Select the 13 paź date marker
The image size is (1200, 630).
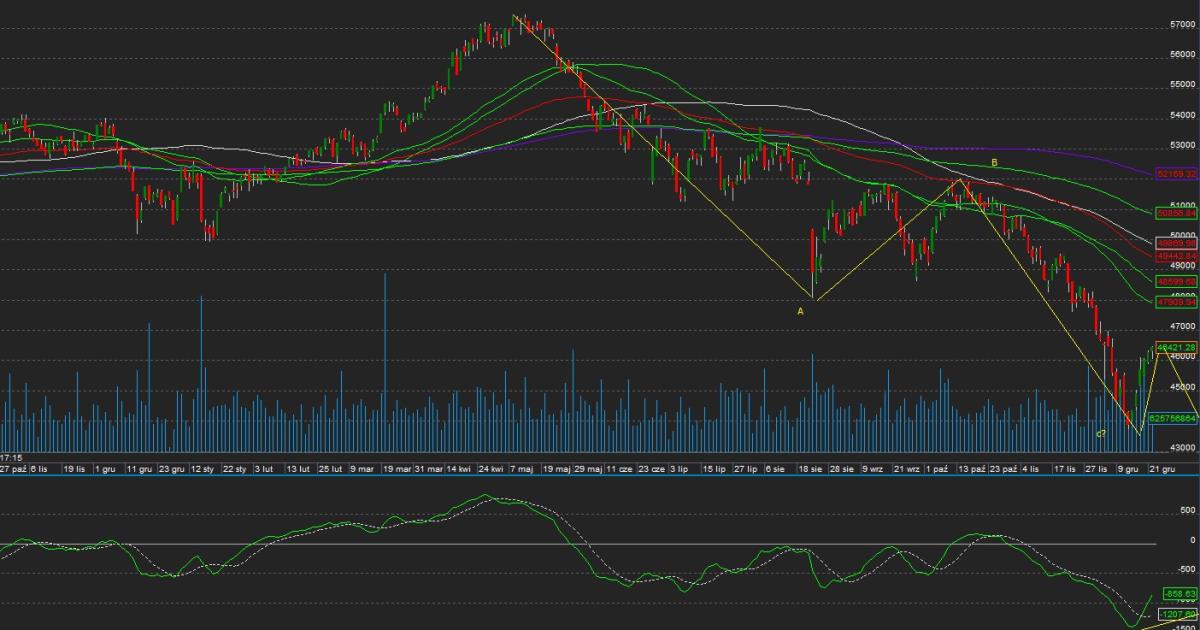[971, 468]
